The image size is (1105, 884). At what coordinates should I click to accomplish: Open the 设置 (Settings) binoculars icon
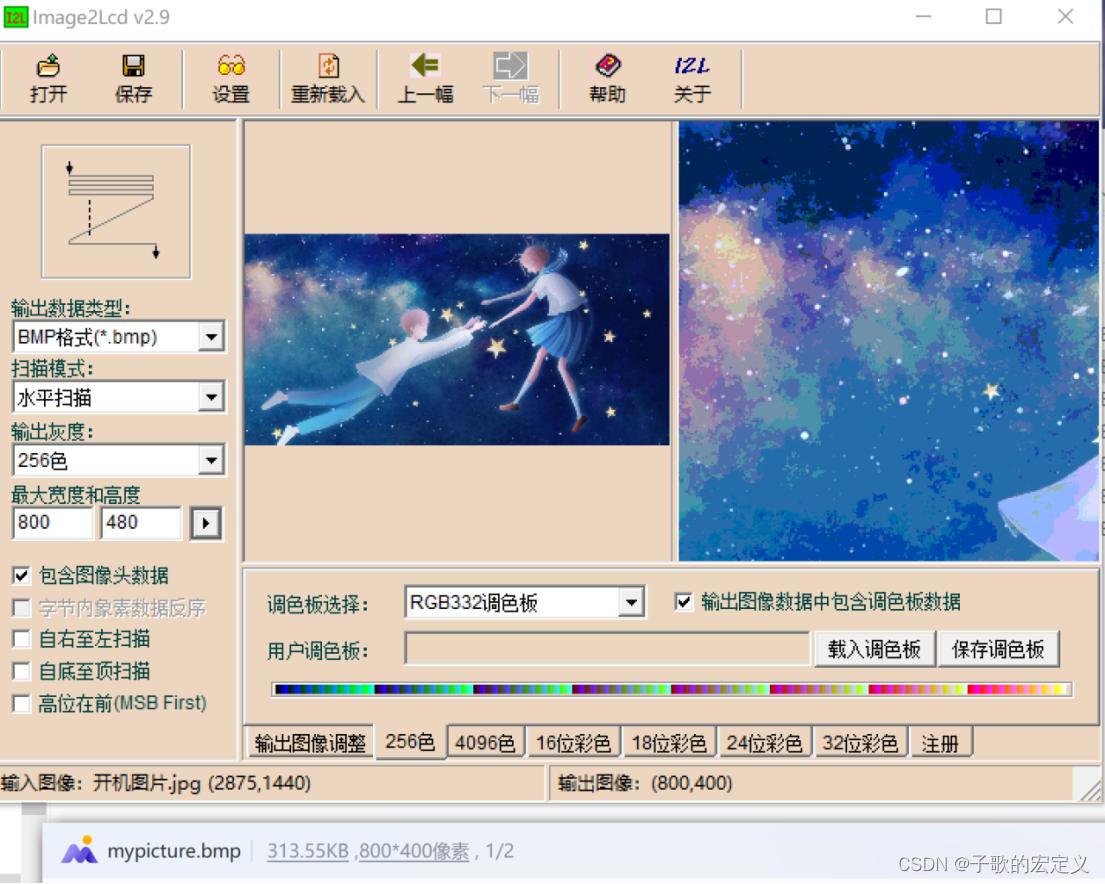(231, 78)
